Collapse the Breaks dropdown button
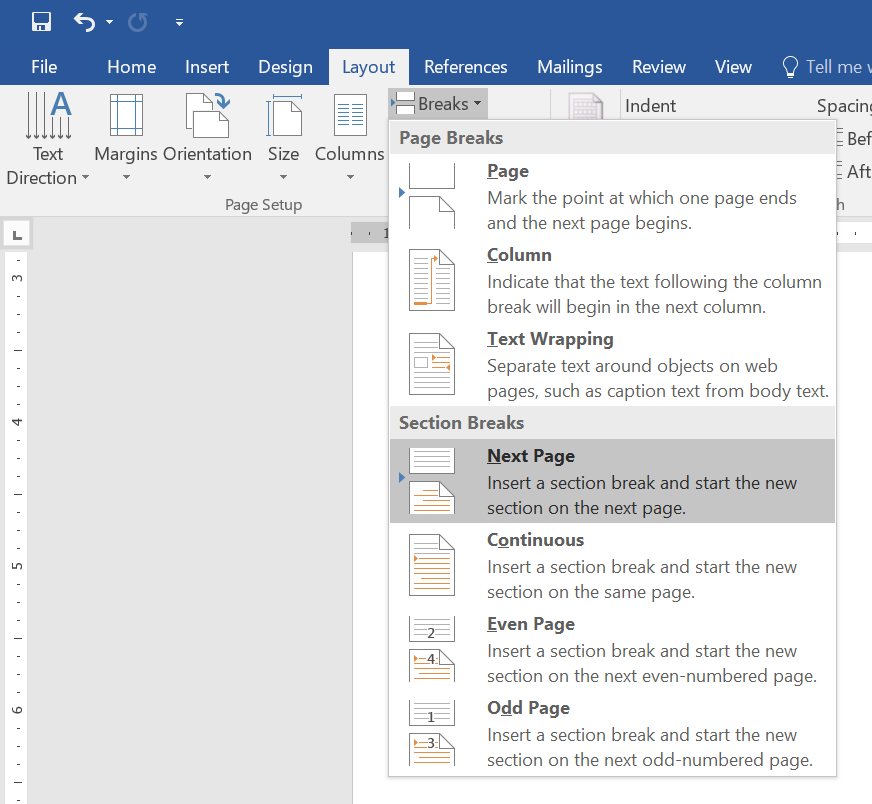 (438, 104)
